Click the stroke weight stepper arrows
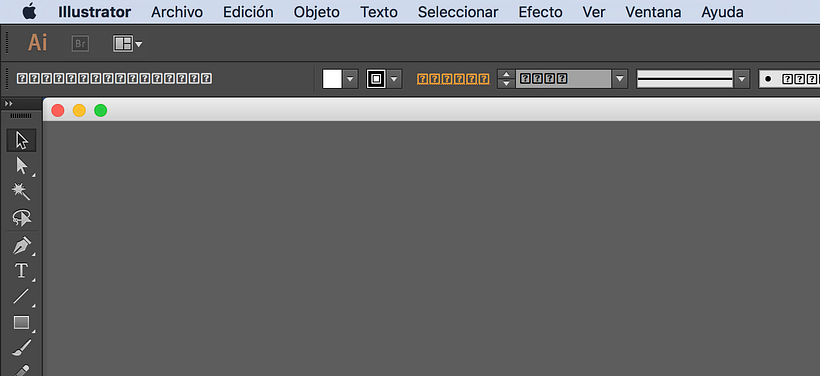 point(506,79)
